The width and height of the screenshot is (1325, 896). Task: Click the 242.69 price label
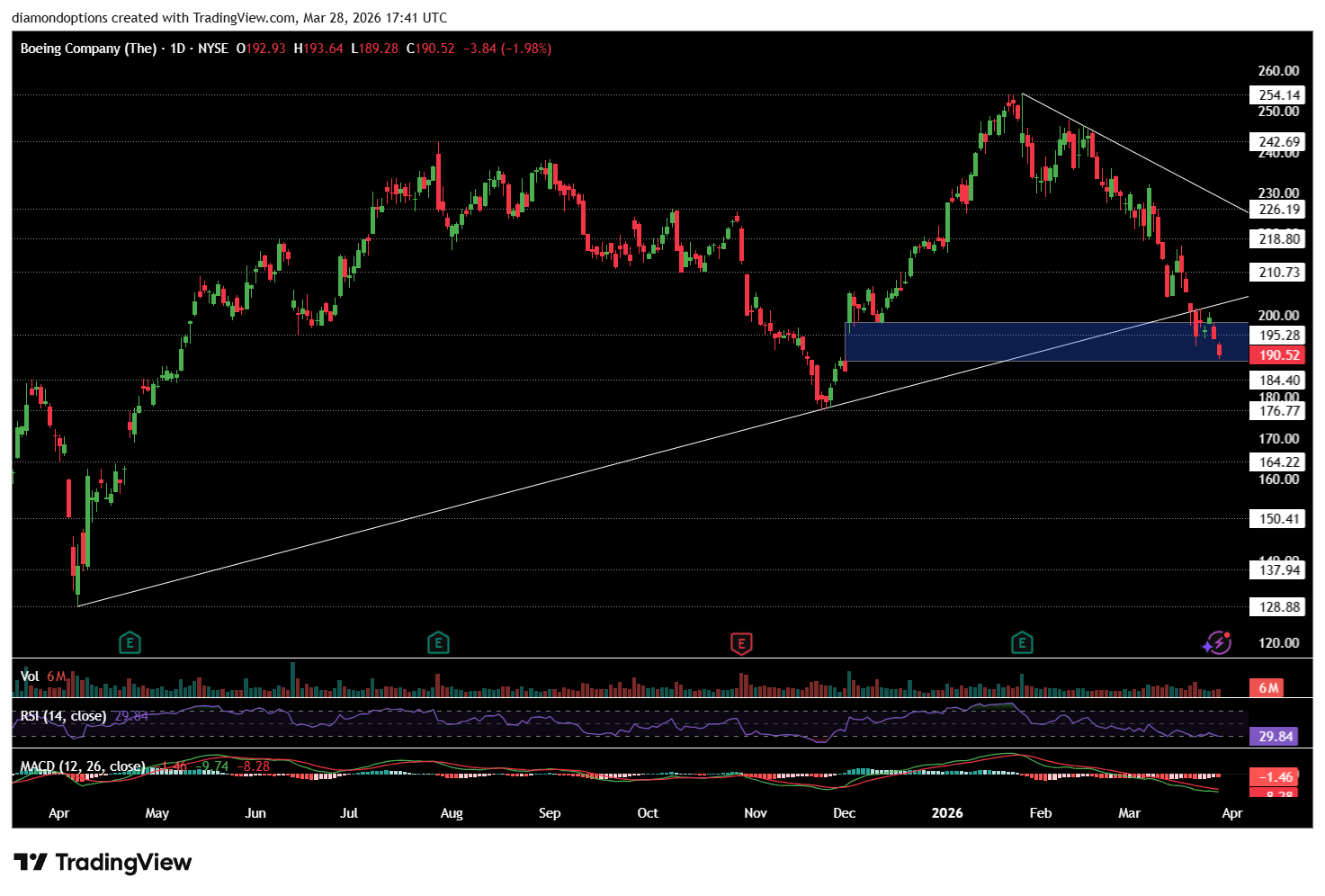[x=1278, y=142]
